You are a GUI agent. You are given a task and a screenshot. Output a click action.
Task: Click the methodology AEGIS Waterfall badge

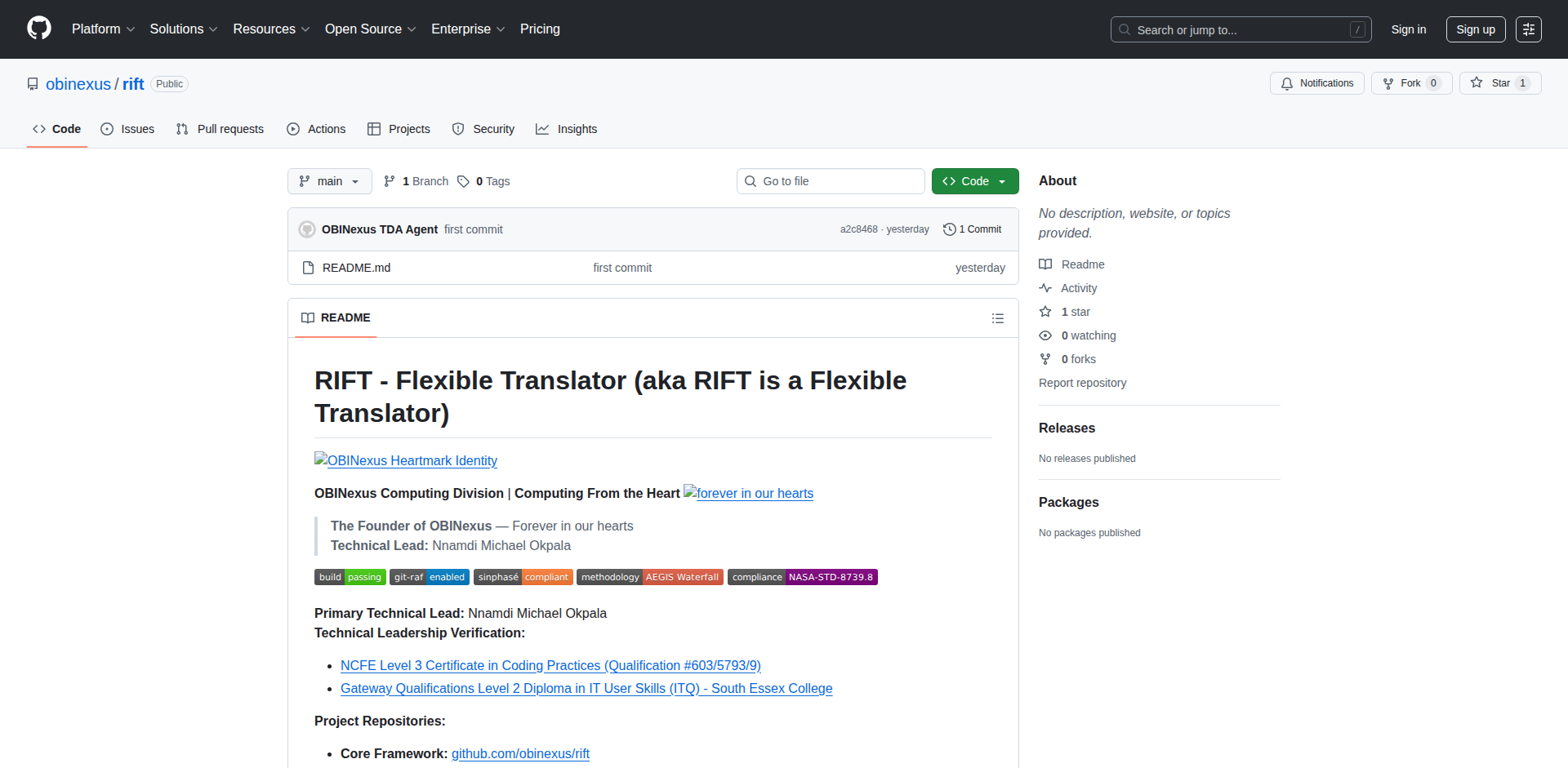click(x=650, y=577)
